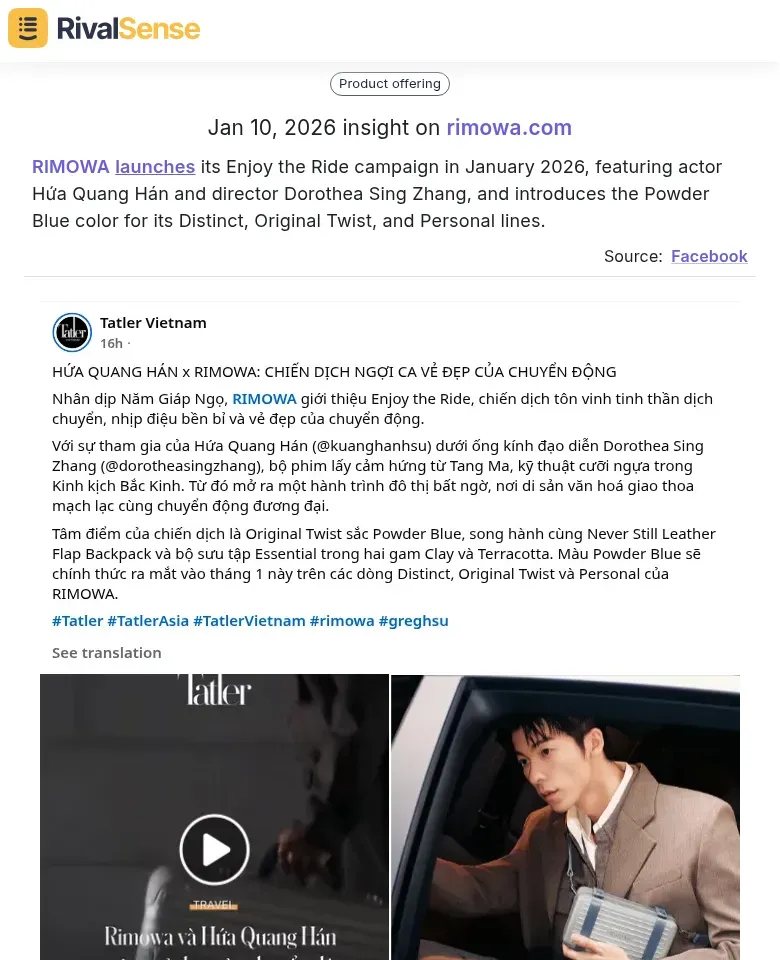Open the rimowa.com link in heading
Screen dimensions: 780x960
click(x=509, y=127)
